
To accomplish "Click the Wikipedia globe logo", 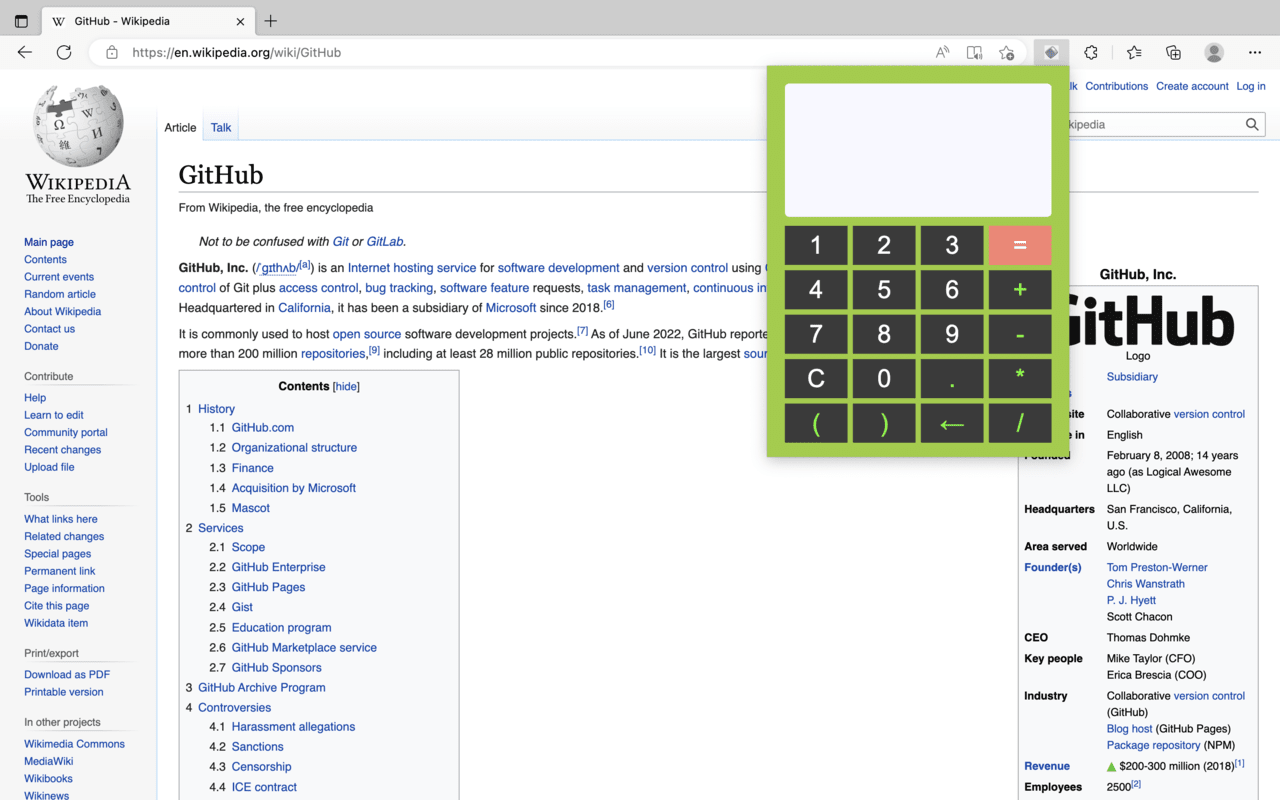I will point(78,125).
